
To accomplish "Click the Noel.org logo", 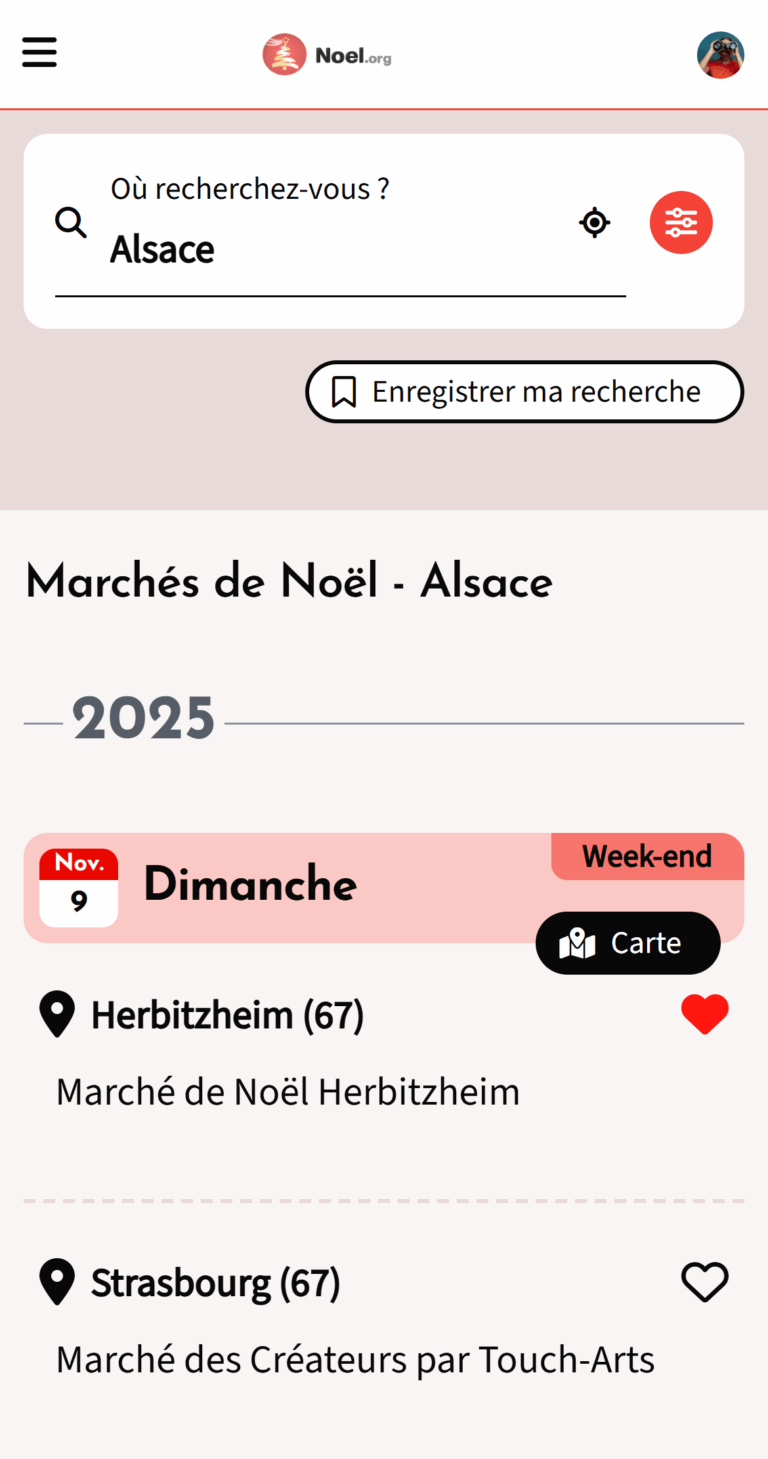I will [327, 55].
